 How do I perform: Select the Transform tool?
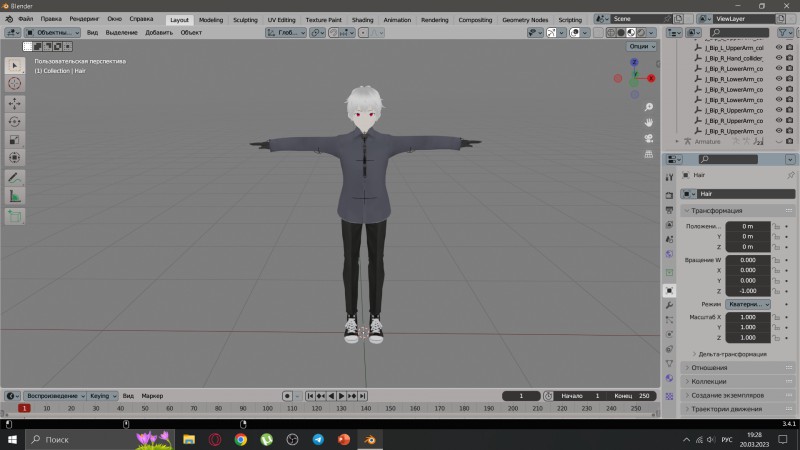click(x=14, y=158)
